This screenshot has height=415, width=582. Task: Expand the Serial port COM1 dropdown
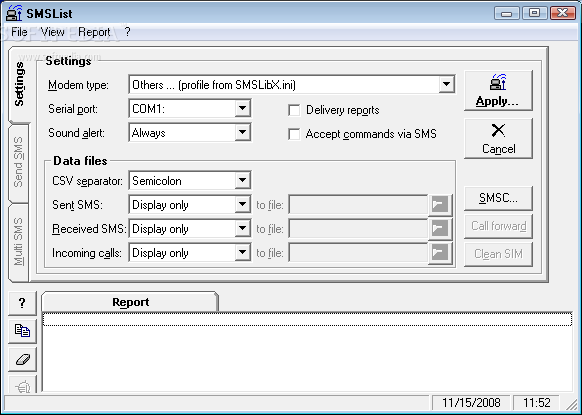pyautogui.click(x=242, y=108)
